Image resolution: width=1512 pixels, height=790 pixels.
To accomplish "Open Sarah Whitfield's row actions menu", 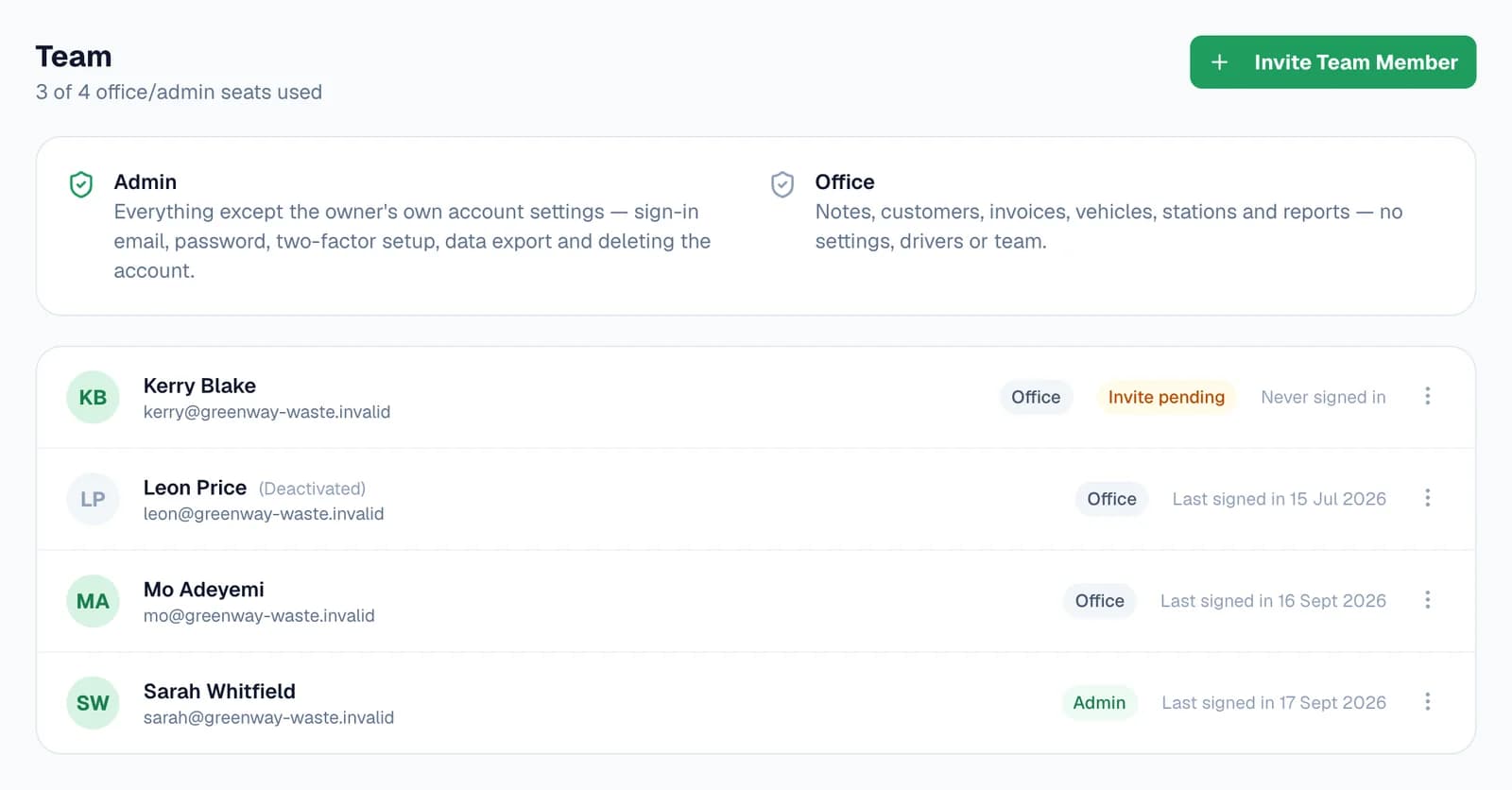I will pos(1427,702).
